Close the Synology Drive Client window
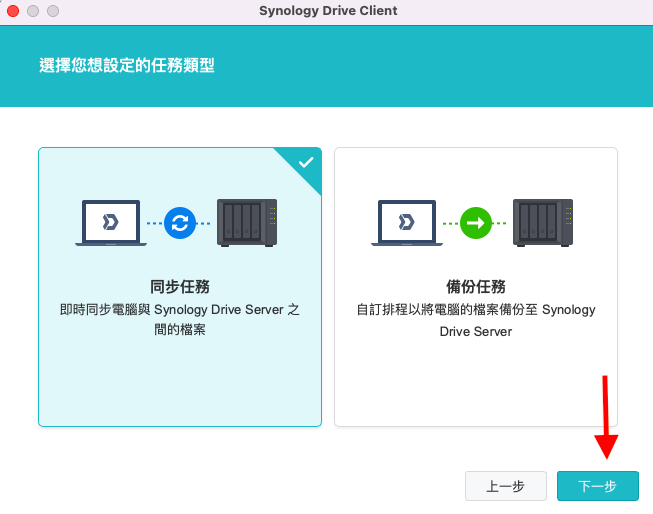 (x=13, y=11)
